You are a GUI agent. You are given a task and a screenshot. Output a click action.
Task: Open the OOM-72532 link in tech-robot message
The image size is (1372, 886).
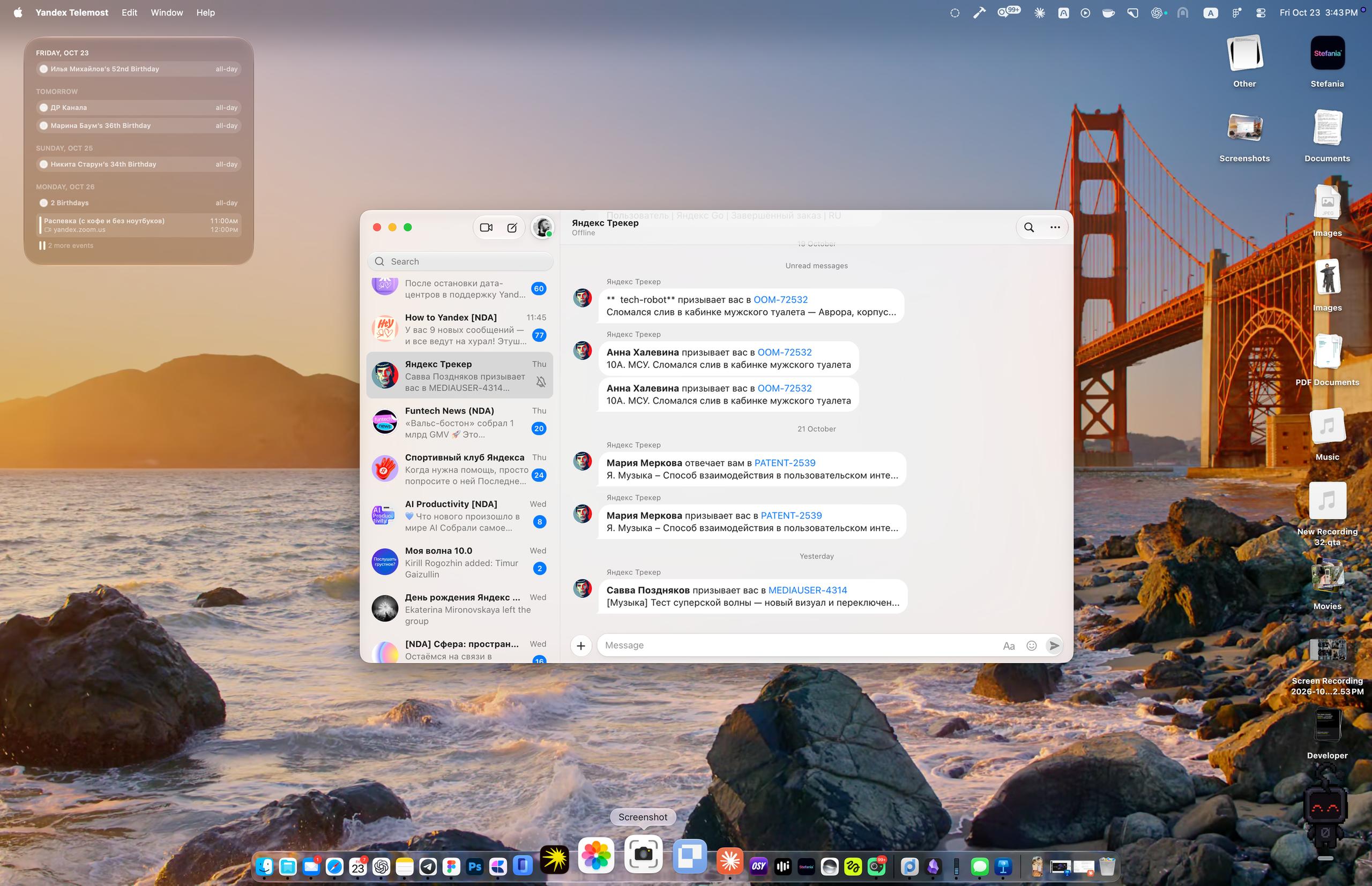click(x=780, y=300)
